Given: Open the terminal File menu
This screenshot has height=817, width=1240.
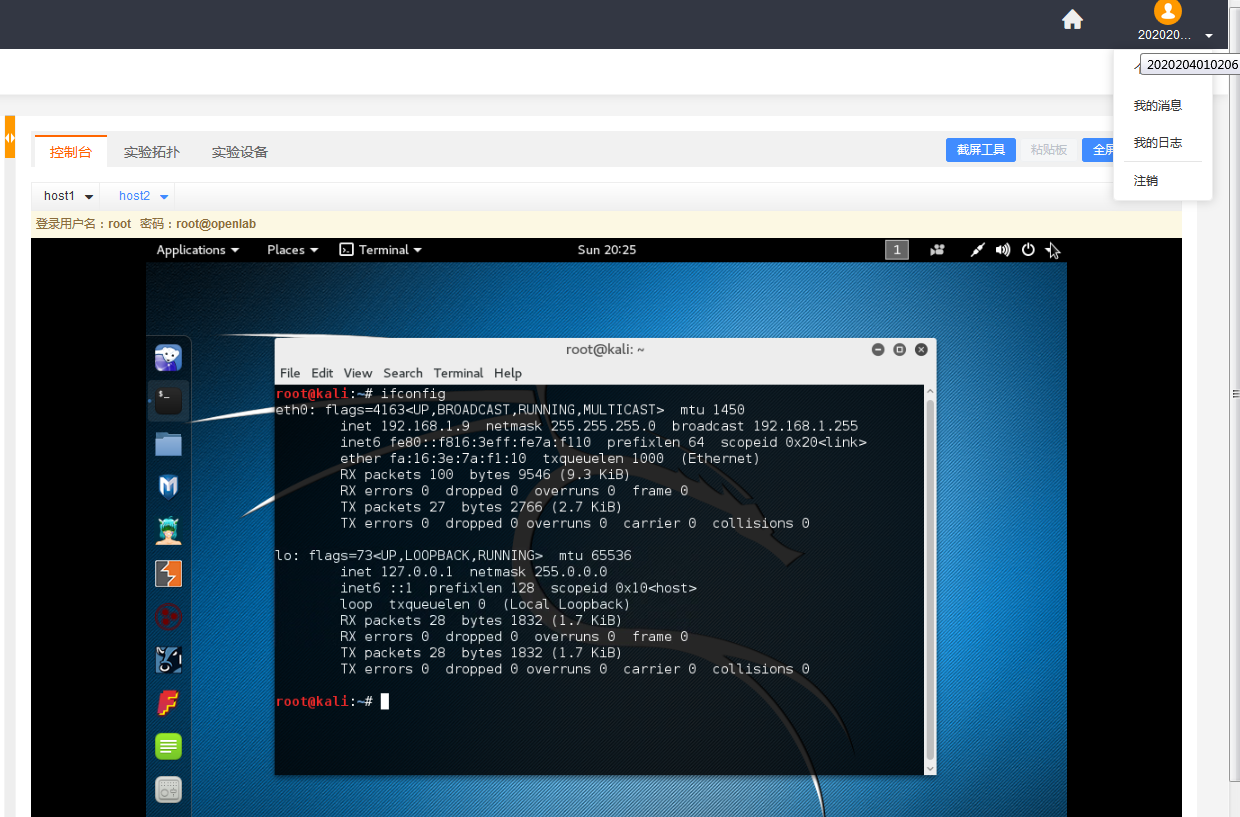Looking at the screenshot, I should 290,373.
